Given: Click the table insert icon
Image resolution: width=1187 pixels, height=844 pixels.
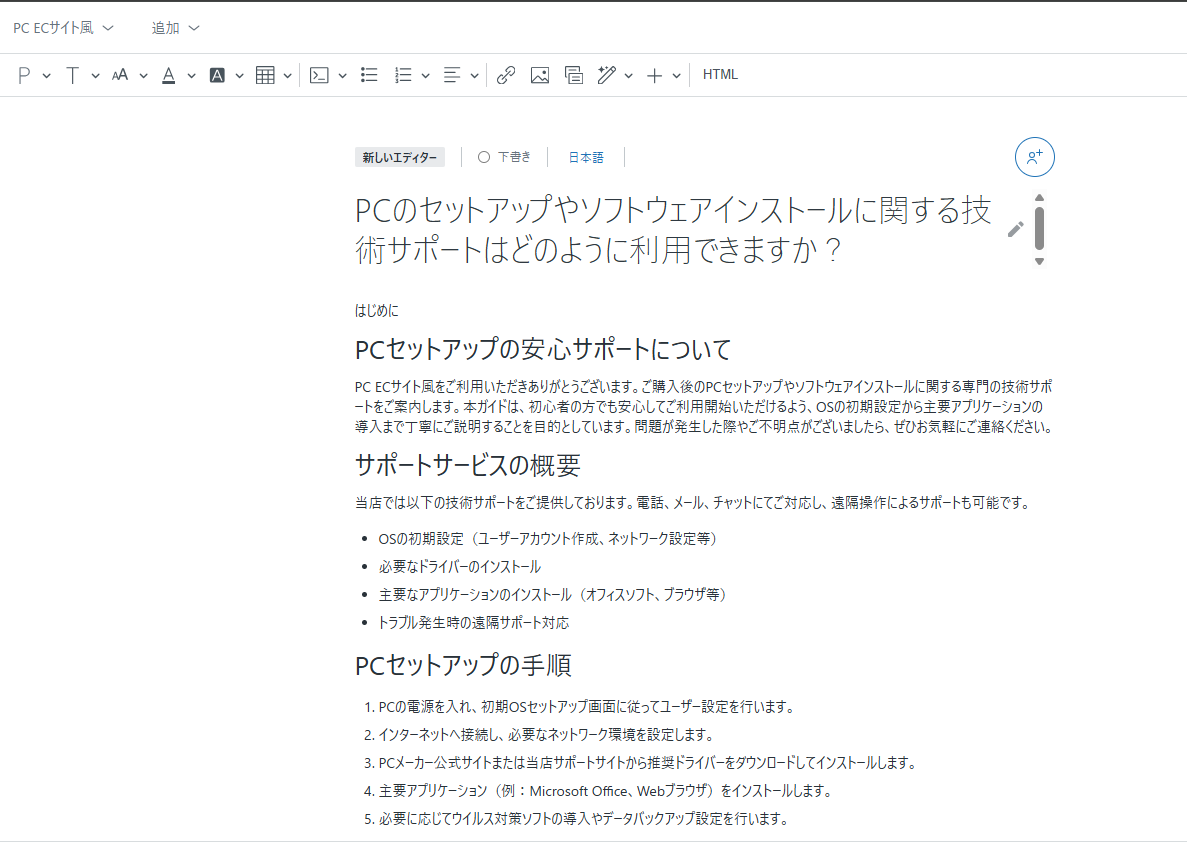Looking at the screenshot, I should (x=265, y=75).
